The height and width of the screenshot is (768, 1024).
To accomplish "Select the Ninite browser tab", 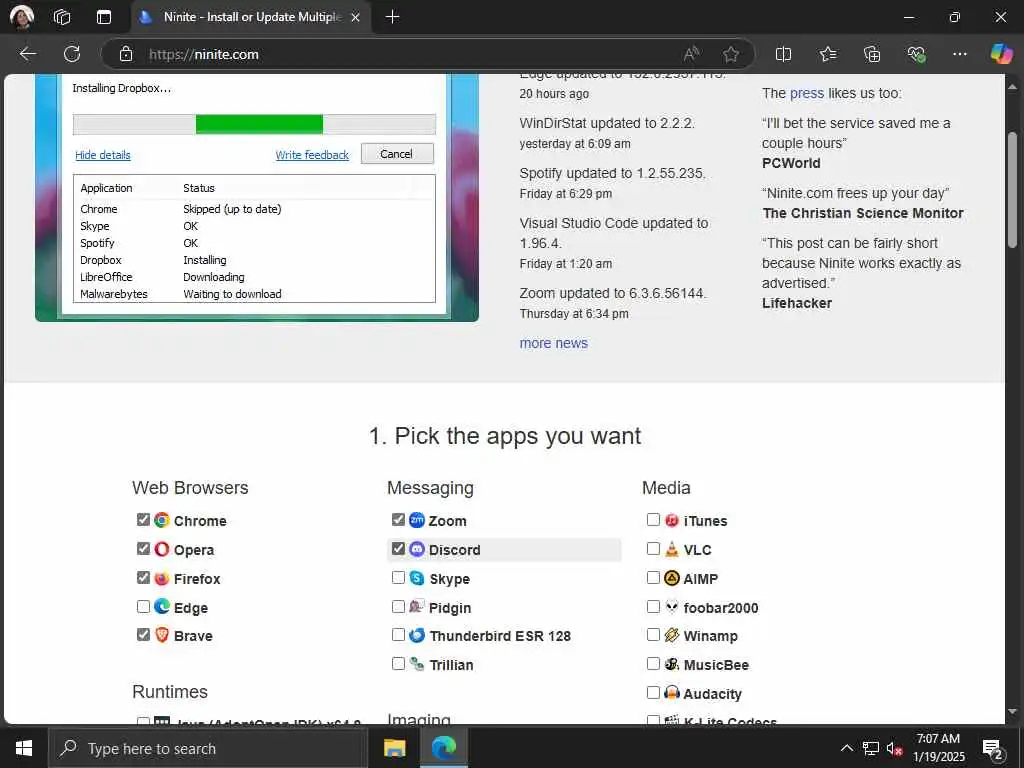I will [x=252, y=17].
